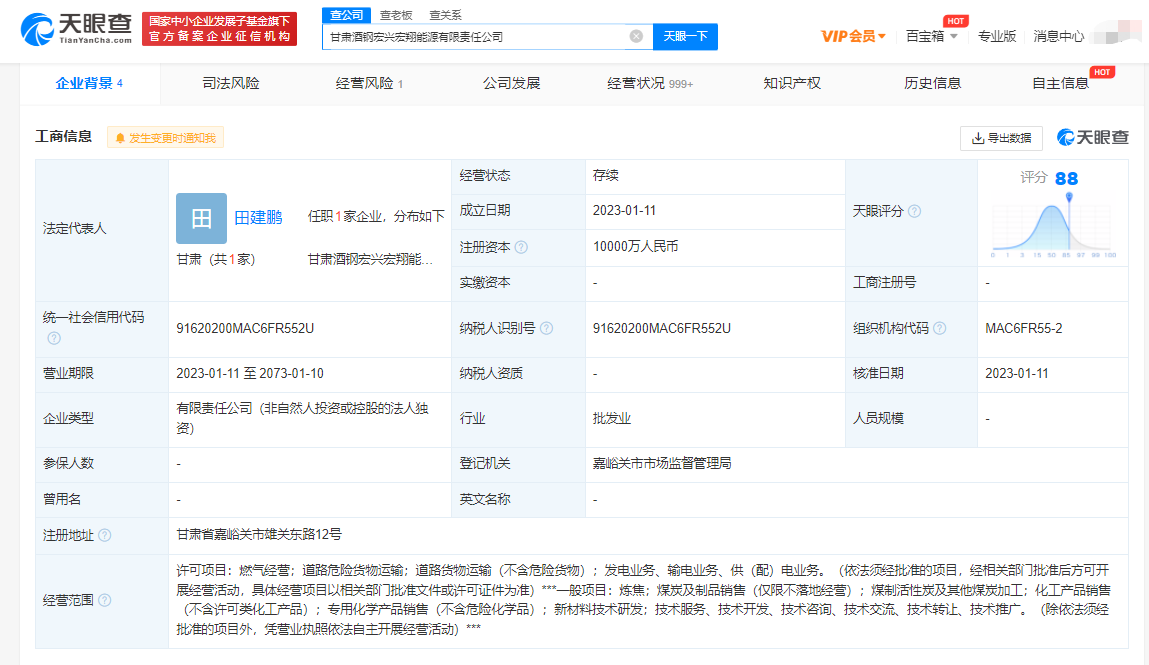Screen dimensions: 1149x665
Task: Click the 导出数据 export button
Action: coord(1002,138)
